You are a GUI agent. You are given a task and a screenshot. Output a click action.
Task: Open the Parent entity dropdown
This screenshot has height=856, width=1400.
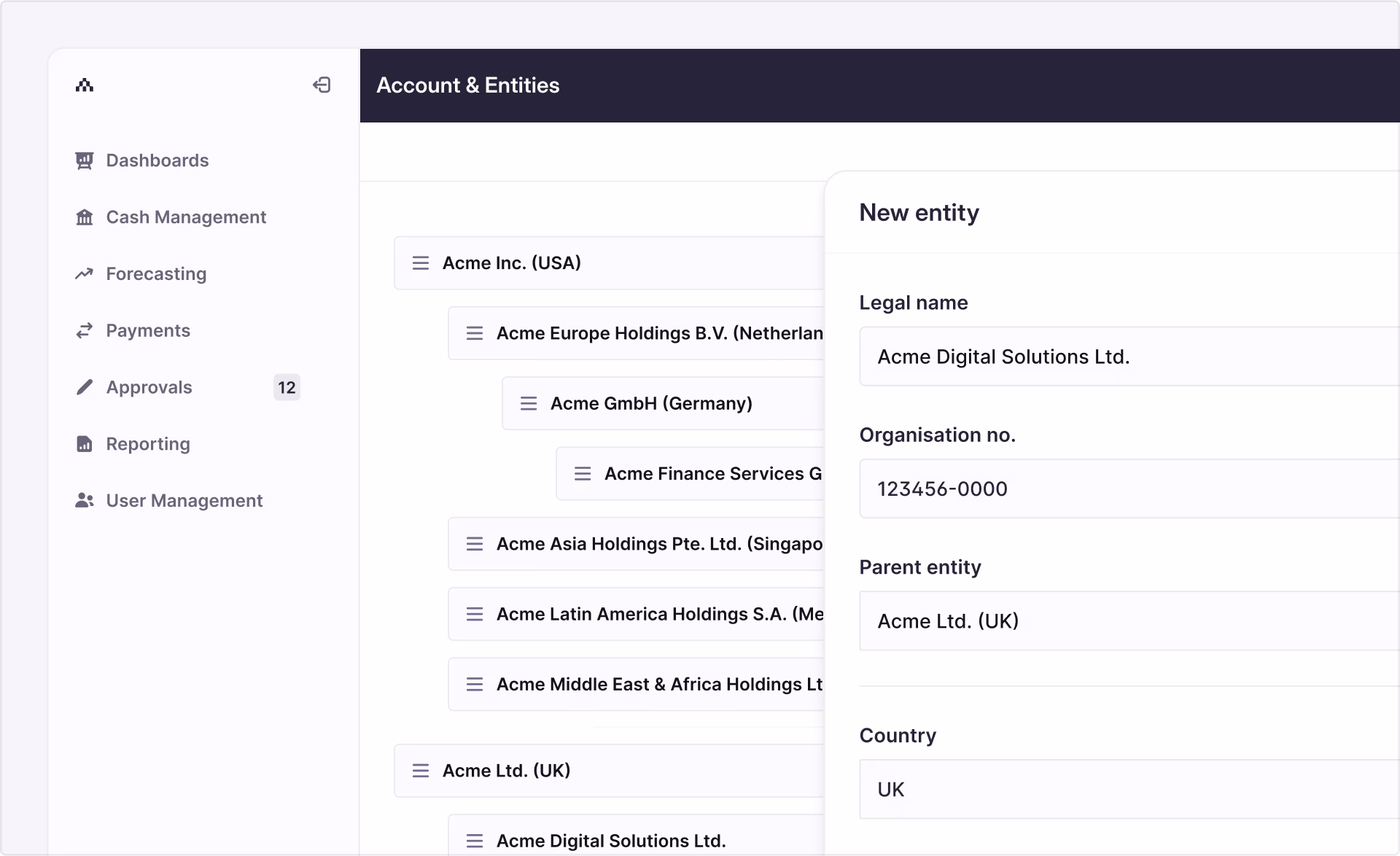[x=1129, y=621]
